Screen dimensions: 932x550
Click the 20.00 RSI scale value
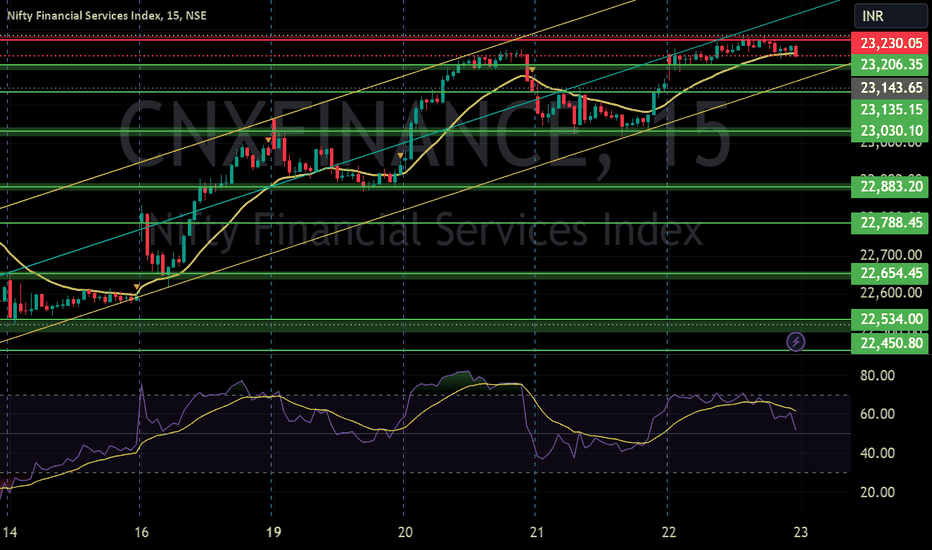877,492
